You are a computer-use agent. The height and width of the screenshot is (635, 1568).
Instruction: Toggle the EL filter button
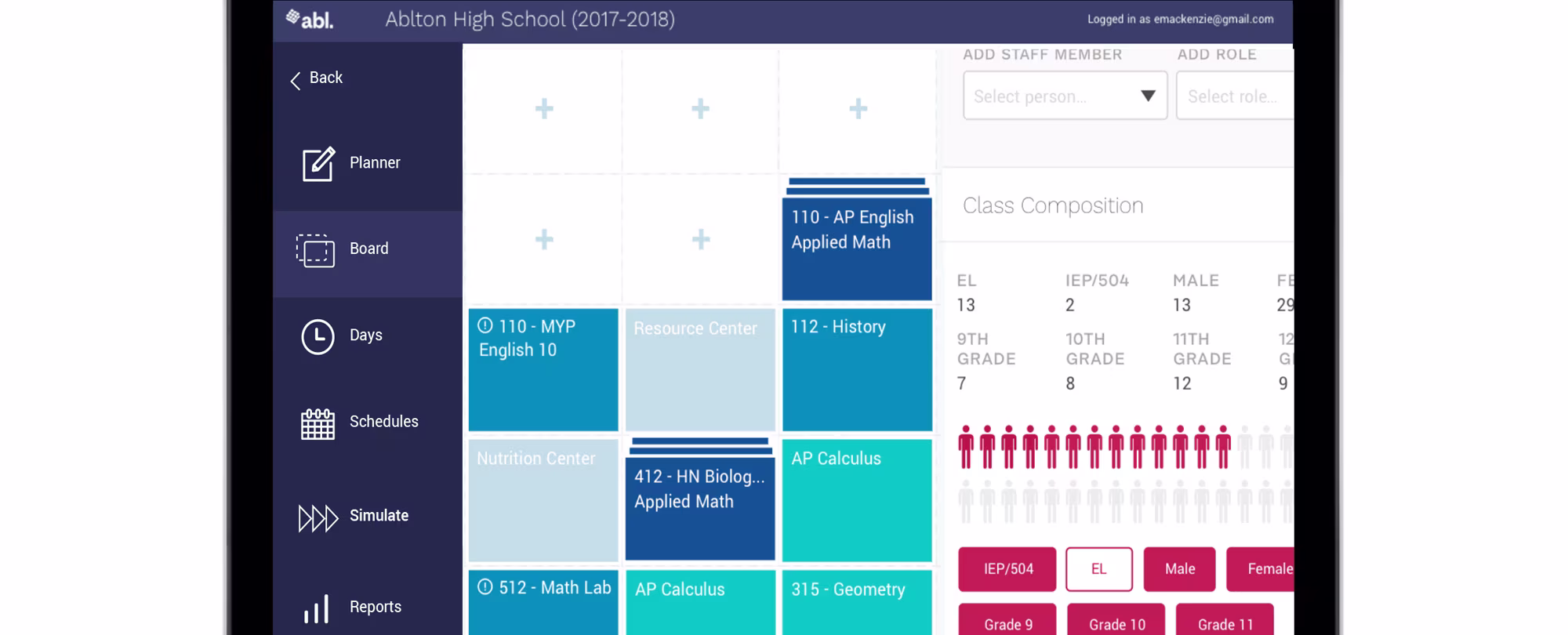pyautogui.click(x=1098, y=569)
